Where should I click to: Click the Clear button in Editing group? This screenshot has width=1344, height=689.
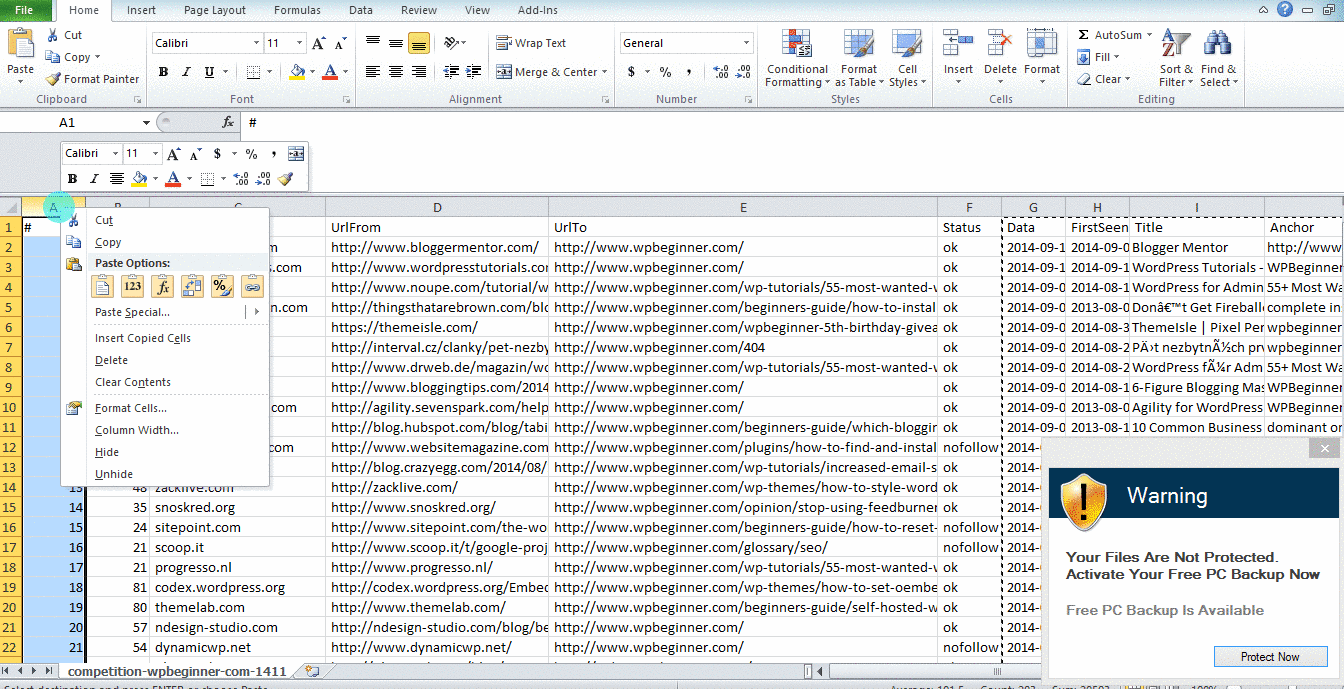tap(1103, 79)
